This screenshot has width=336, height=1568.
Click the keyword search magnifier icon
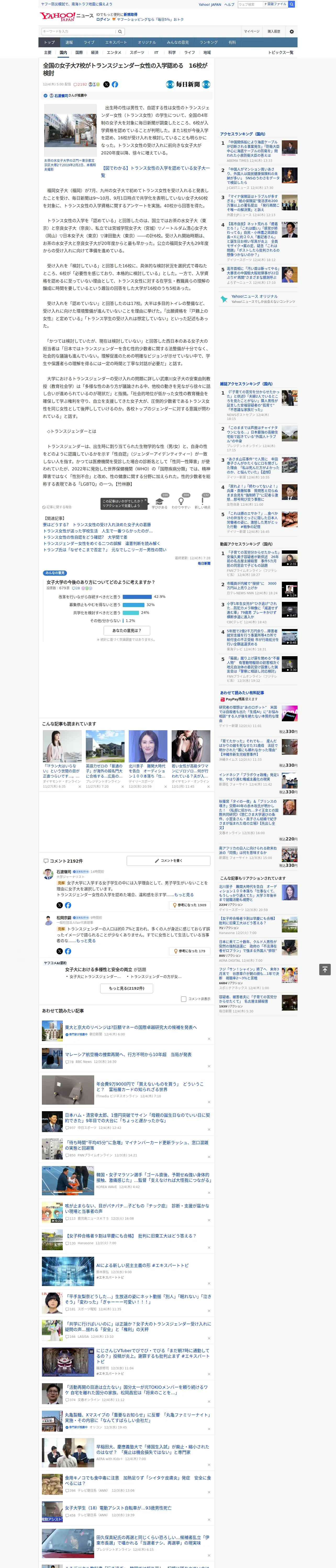(120, 31)
